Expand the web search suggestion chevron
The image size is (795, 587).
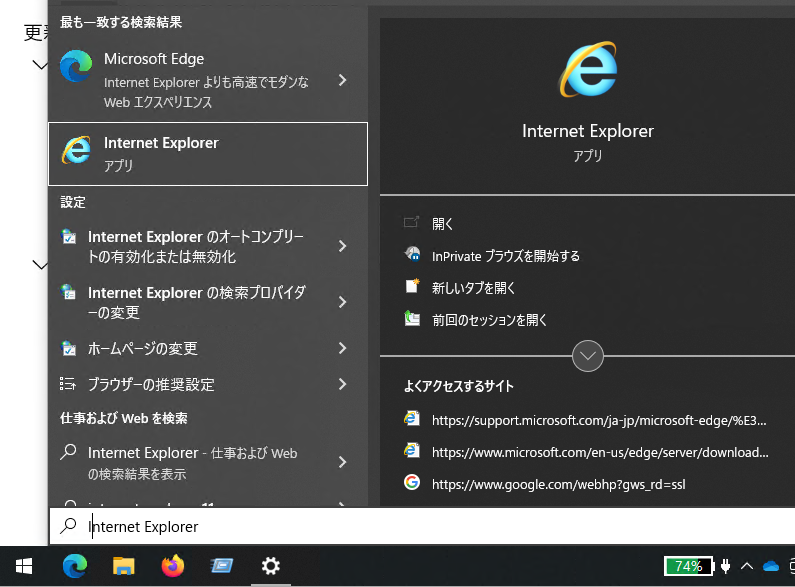tap(343, 462)
